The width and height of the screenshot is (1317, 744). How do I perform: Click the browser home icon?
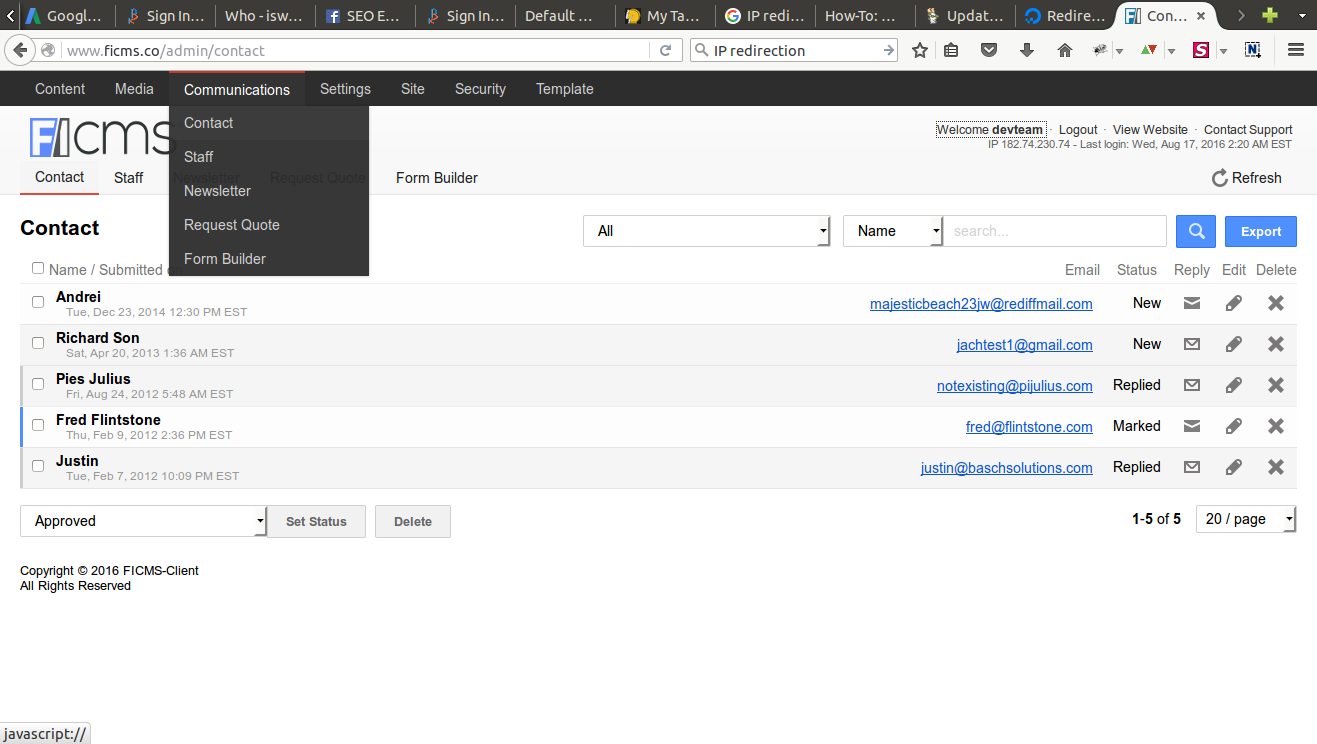point(1064,50)
